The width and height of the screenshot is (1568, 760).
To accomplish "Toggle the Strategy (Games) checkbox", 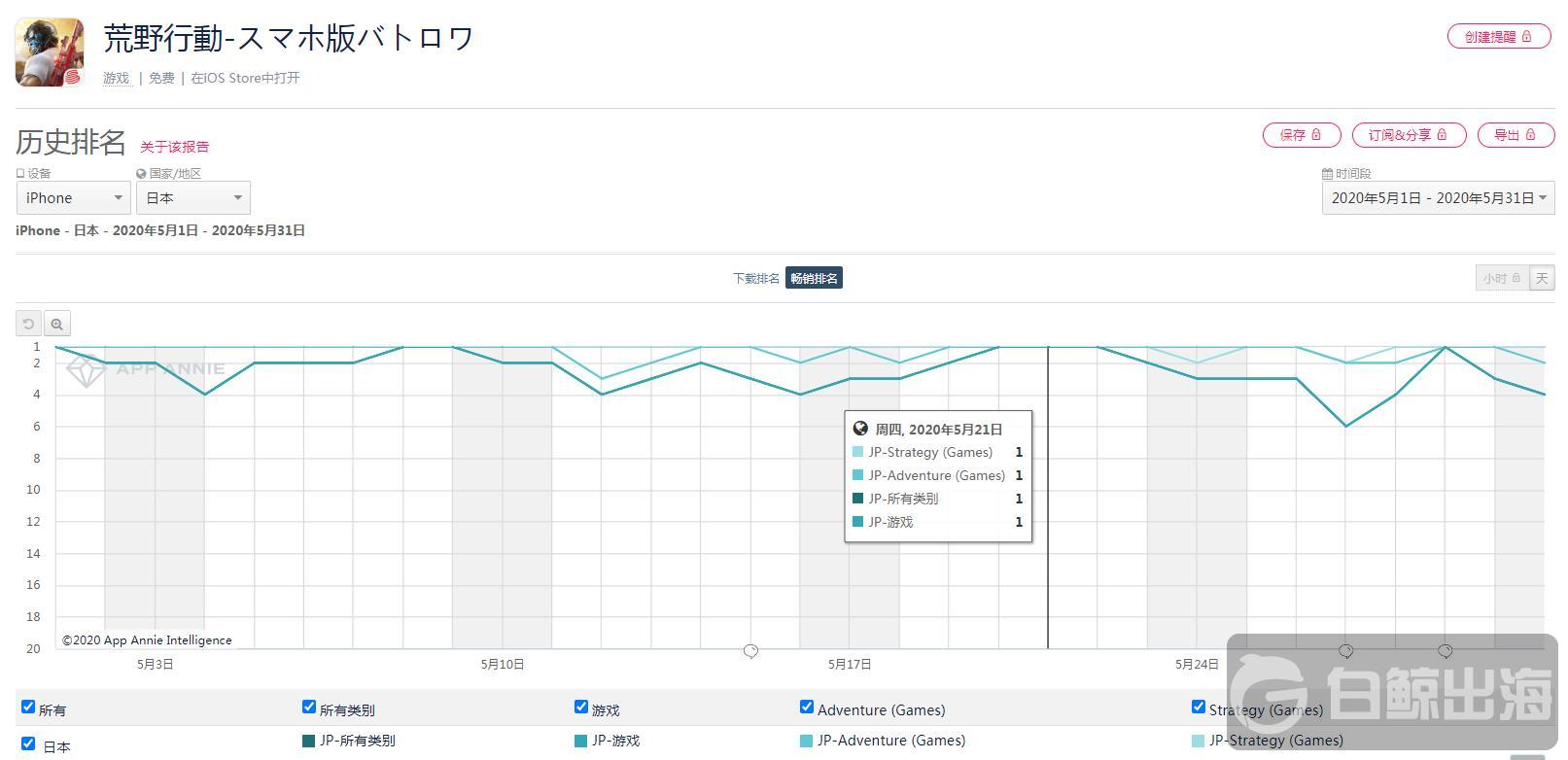I will tap(1199, 707).
